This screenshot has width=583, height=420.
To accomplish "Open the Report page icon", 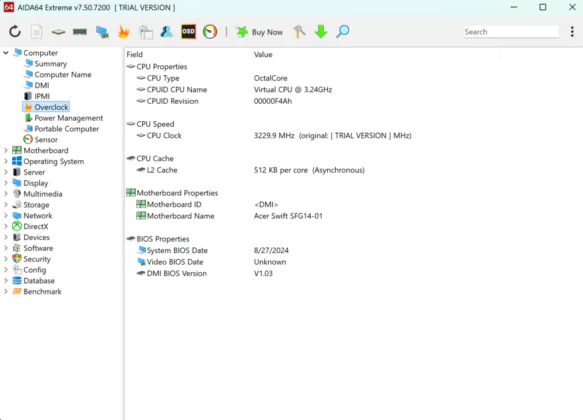I will pos(36,32).
